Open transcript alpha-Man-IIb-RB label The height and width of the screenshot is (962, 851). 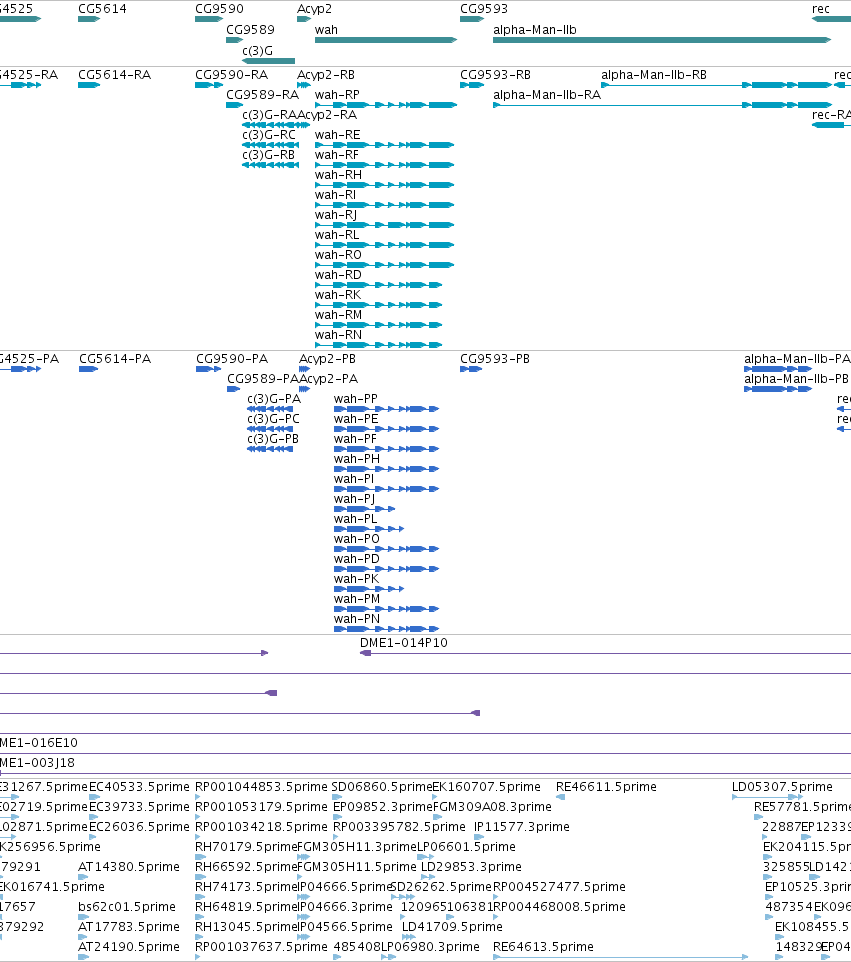[x=654, y=75]
